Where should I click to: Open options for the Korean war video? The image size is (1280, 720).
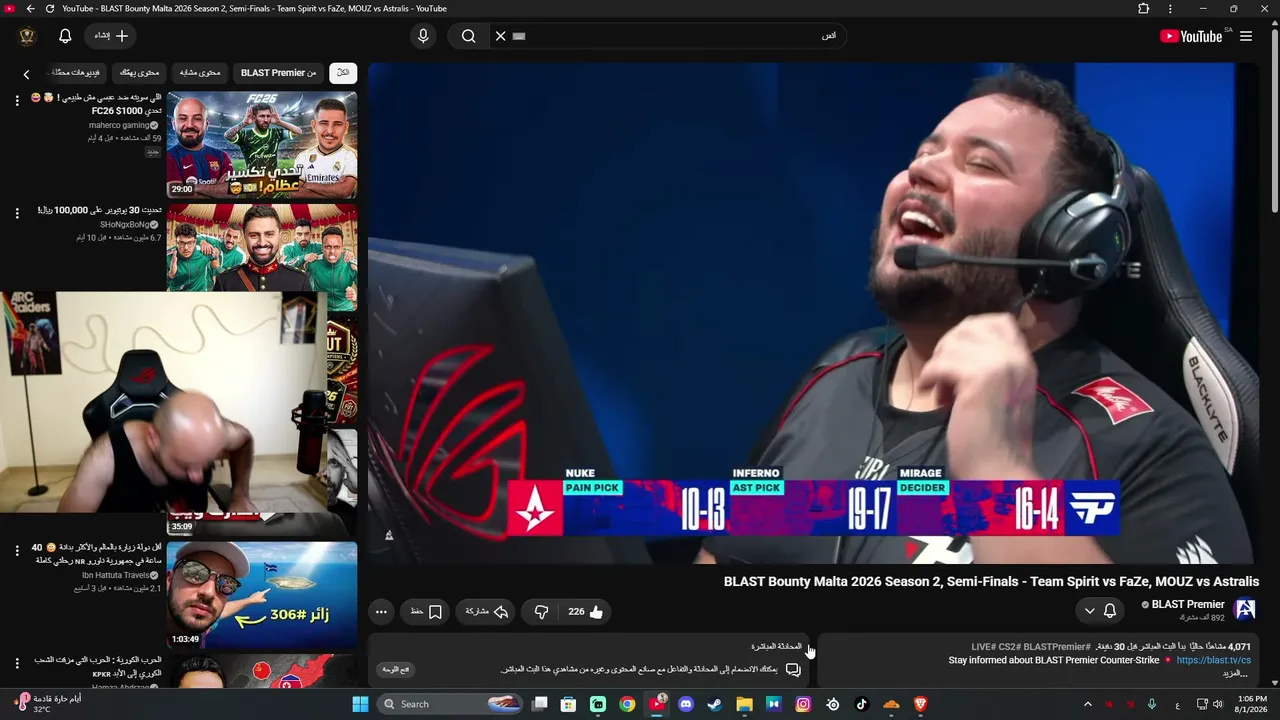17,663
